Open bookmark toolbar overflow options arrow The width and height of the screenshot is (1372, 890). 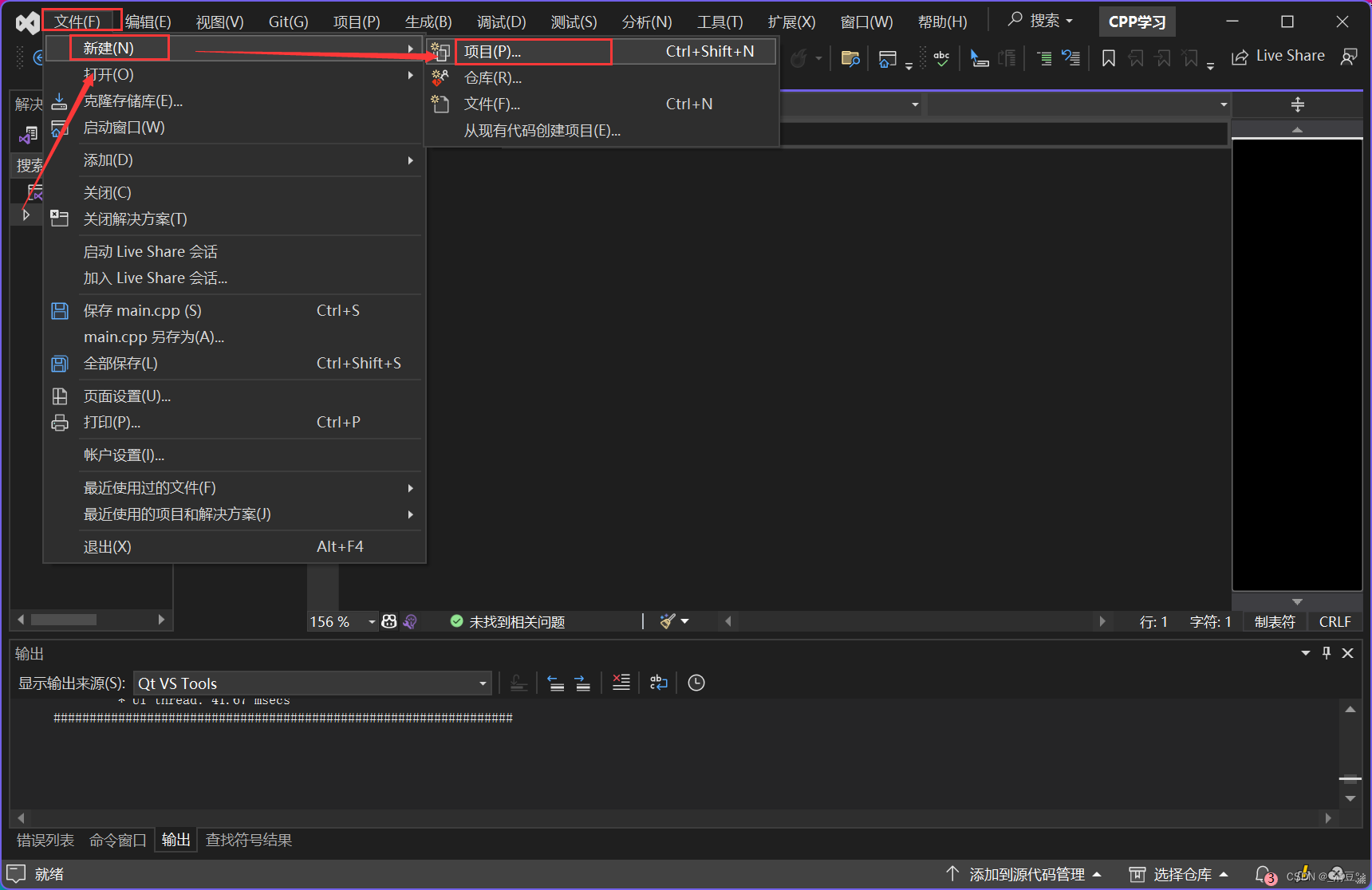tap(1210, 67)
